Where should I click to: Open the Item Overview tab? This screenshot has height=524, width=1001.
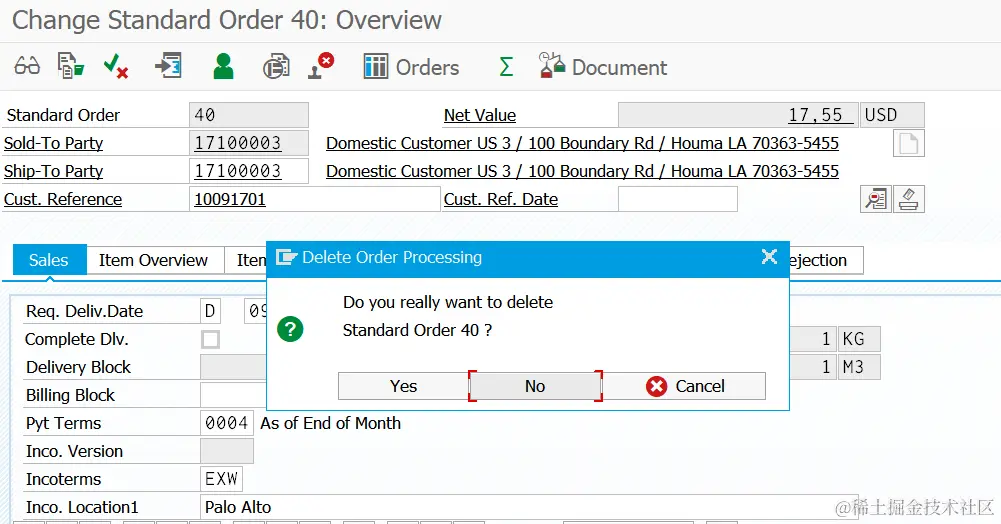(153, 260)
